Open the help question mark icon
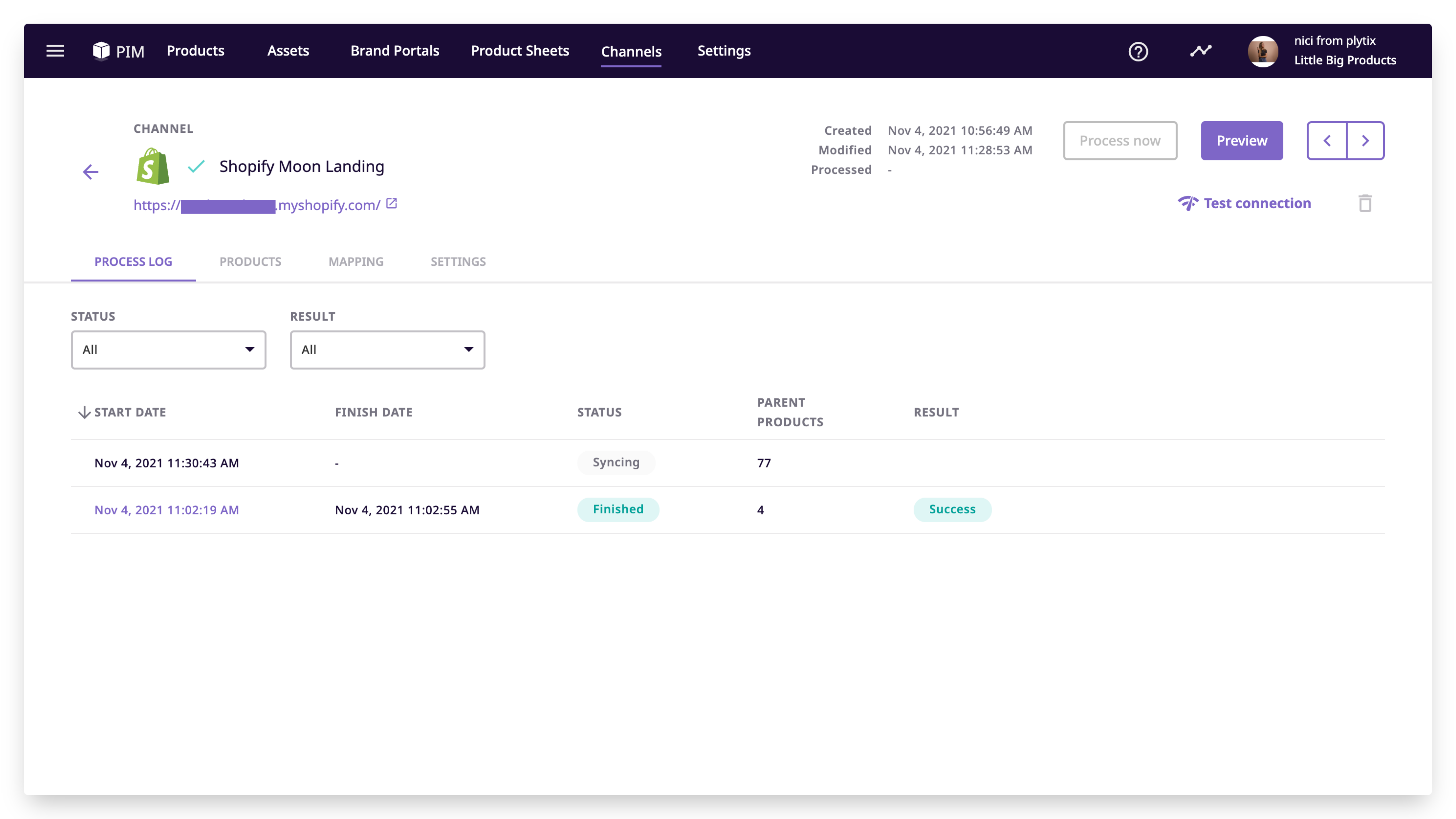1456x819 pixels. click(1138, 51)
